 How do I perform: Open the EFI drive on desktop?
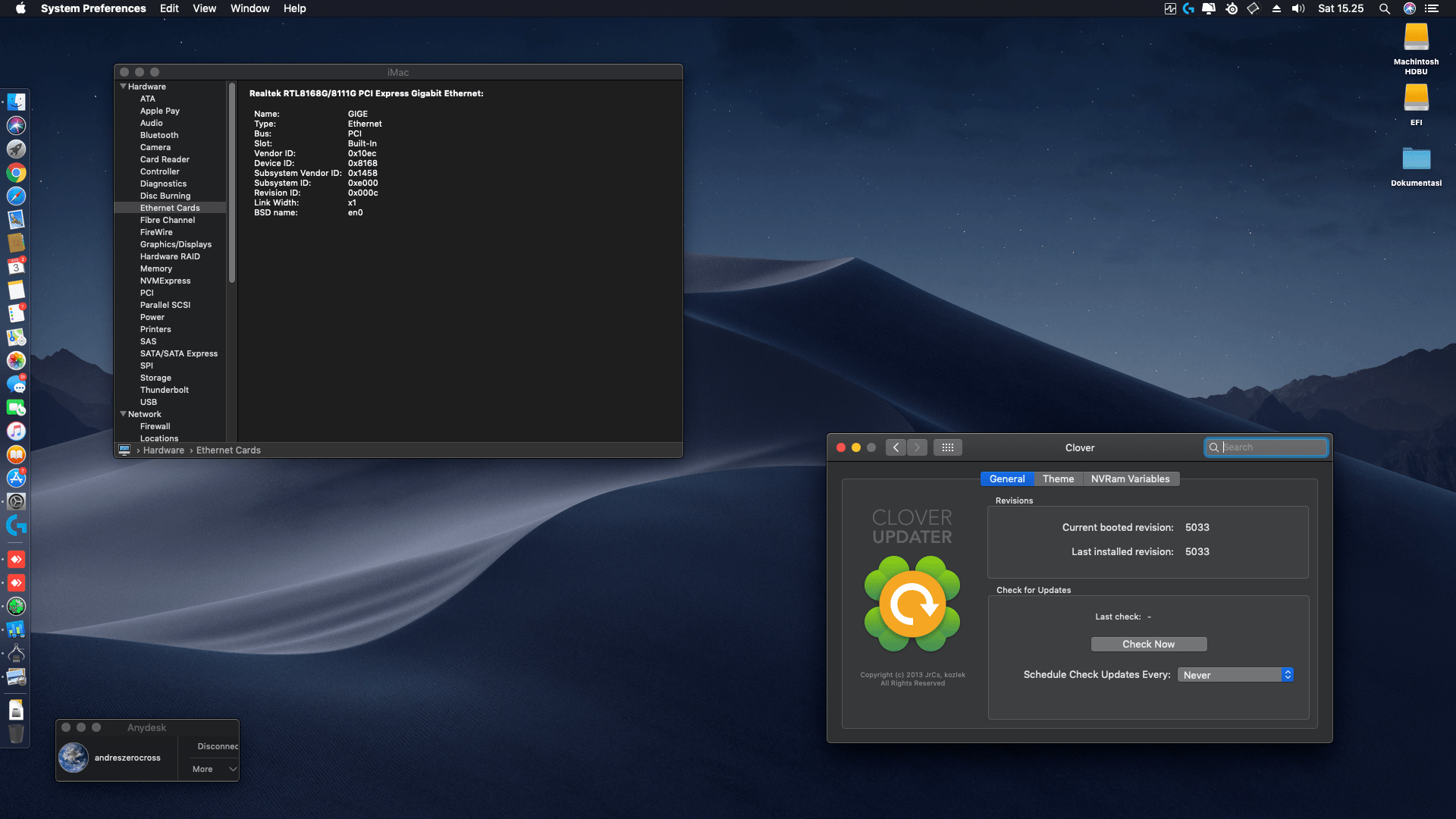[x=1416, y=99]
